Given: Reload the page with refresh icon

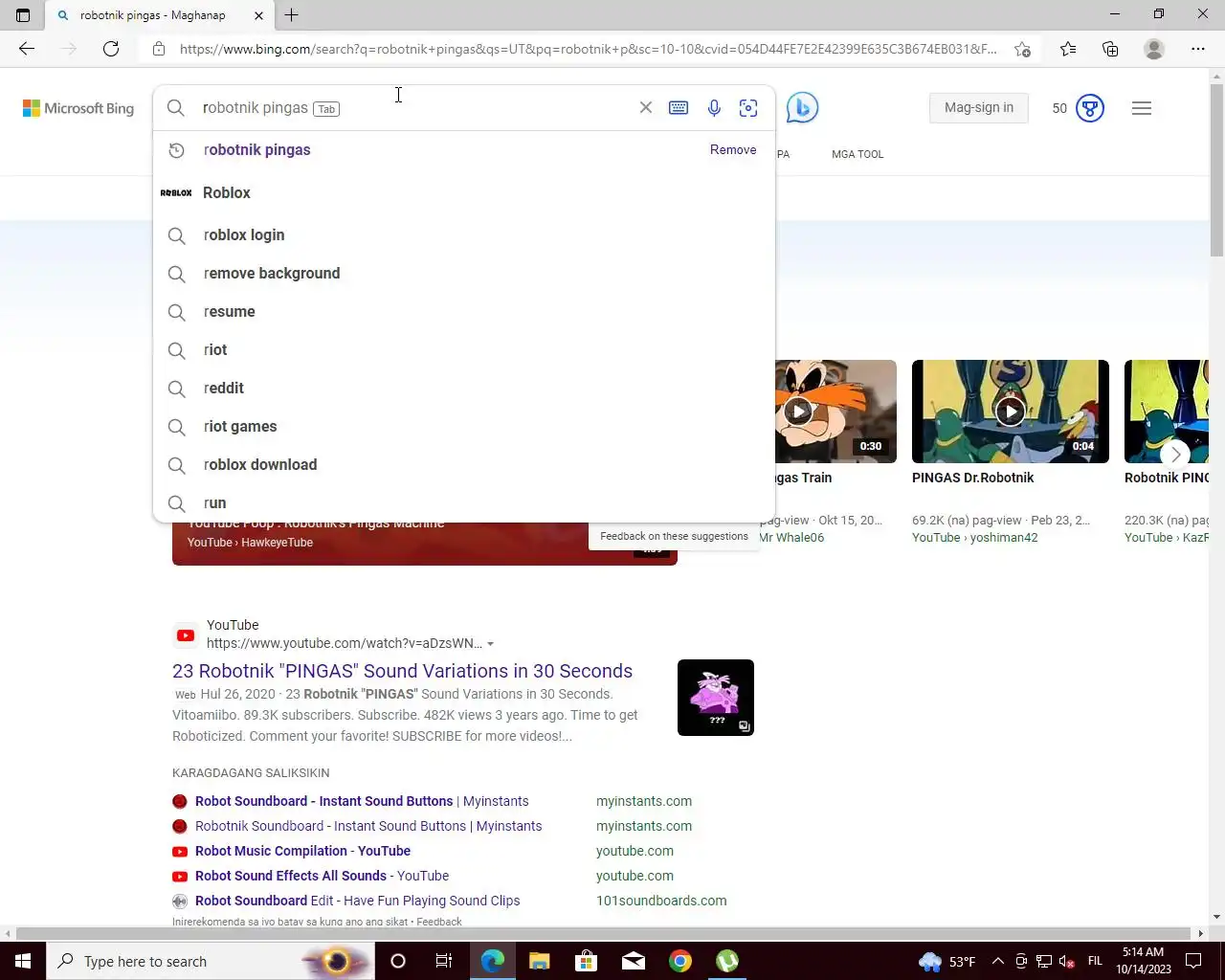Looking at the screenshot, I should [111, 49].
